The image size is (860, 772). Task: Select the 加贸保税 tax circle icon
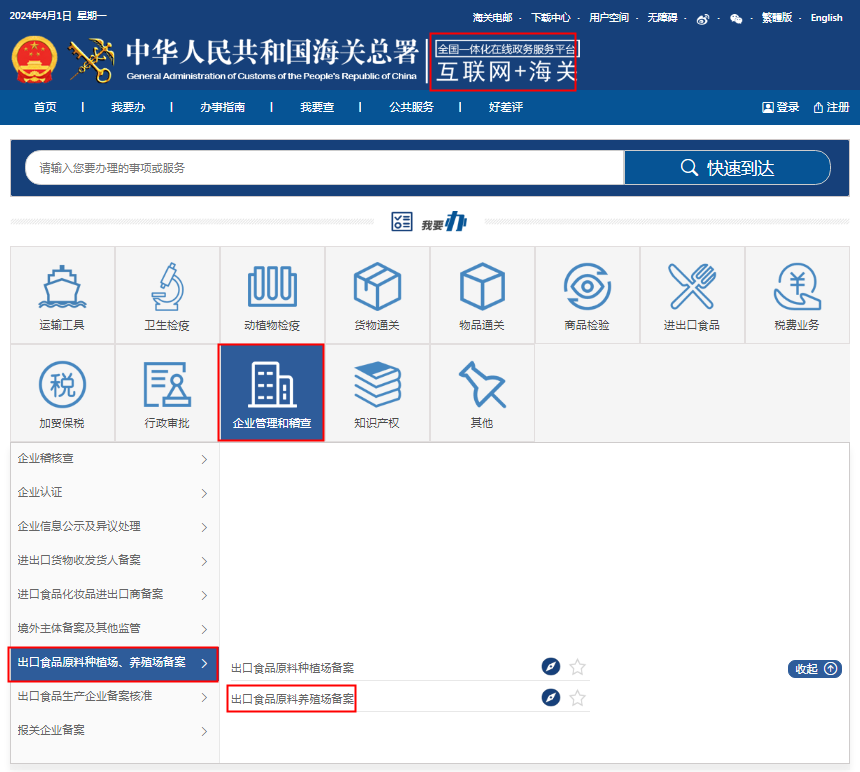pos(63,393)
